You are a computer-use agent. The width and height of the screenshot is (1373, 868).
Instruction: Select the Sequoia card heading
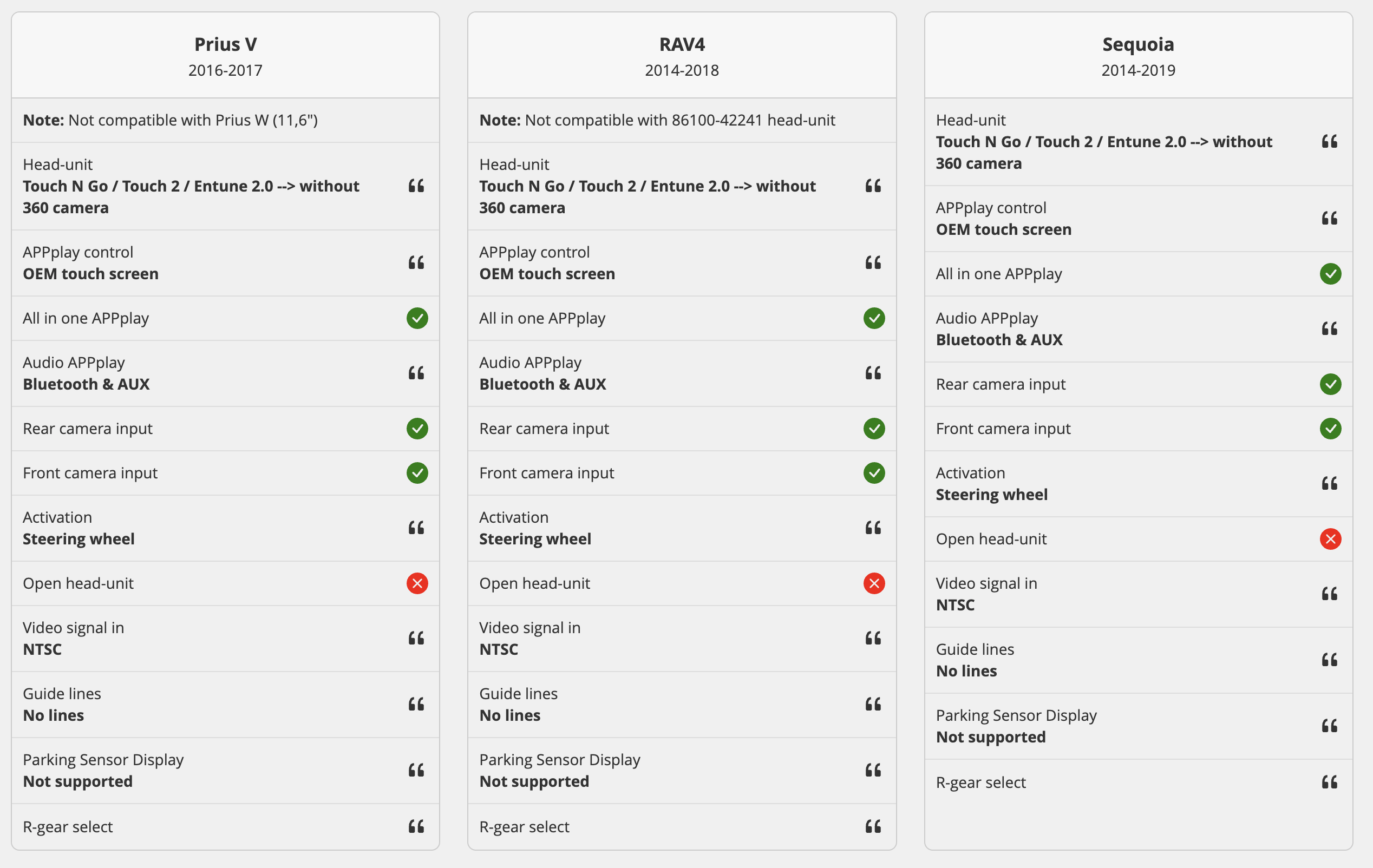[1138, 44]
